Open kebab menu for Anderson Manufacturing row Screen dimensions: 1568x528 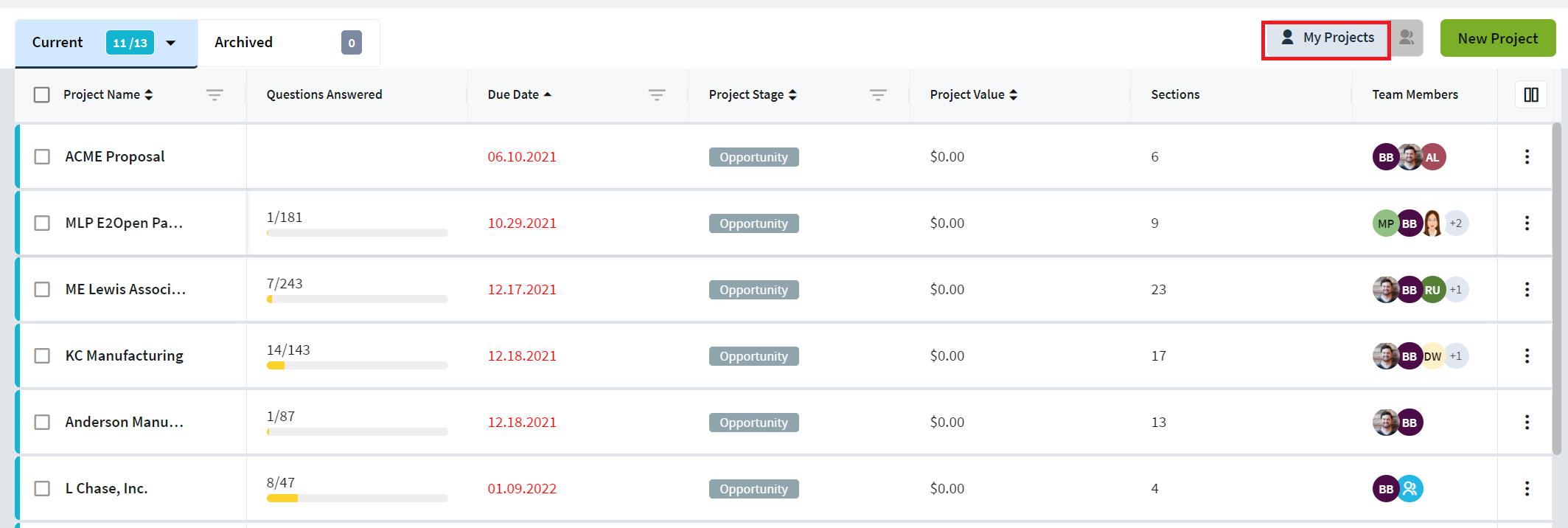coord(1527,422)
